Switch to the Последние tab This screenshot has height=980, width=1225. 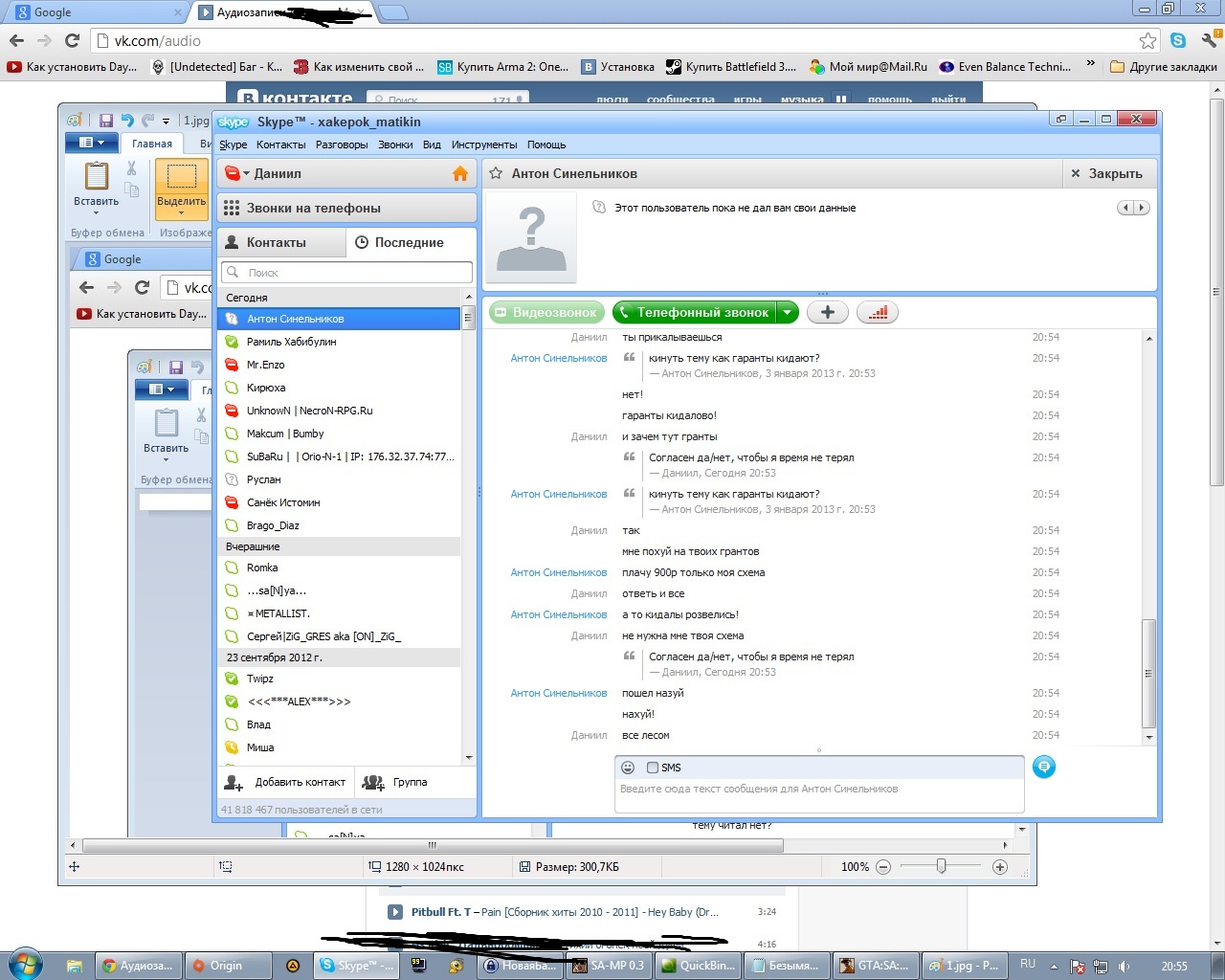pos(412,242)
